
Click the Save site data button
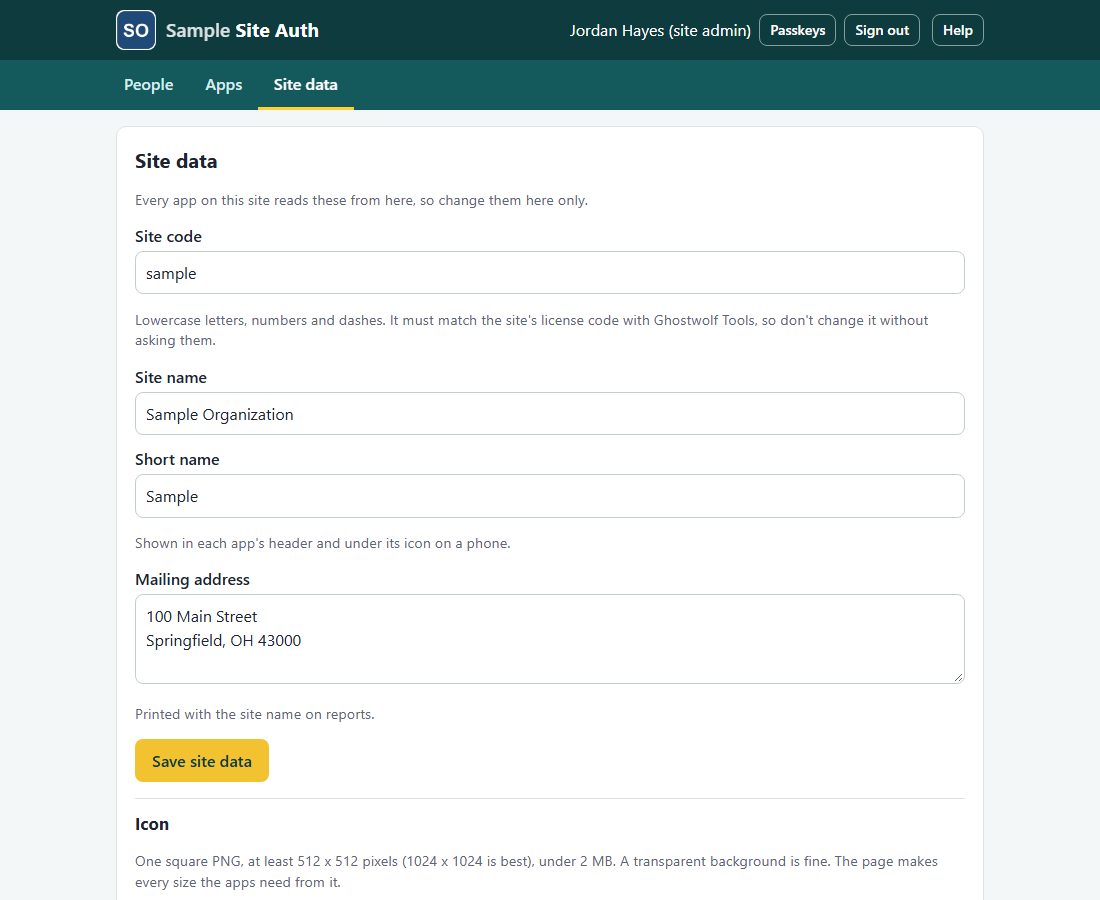pos(202,760)
